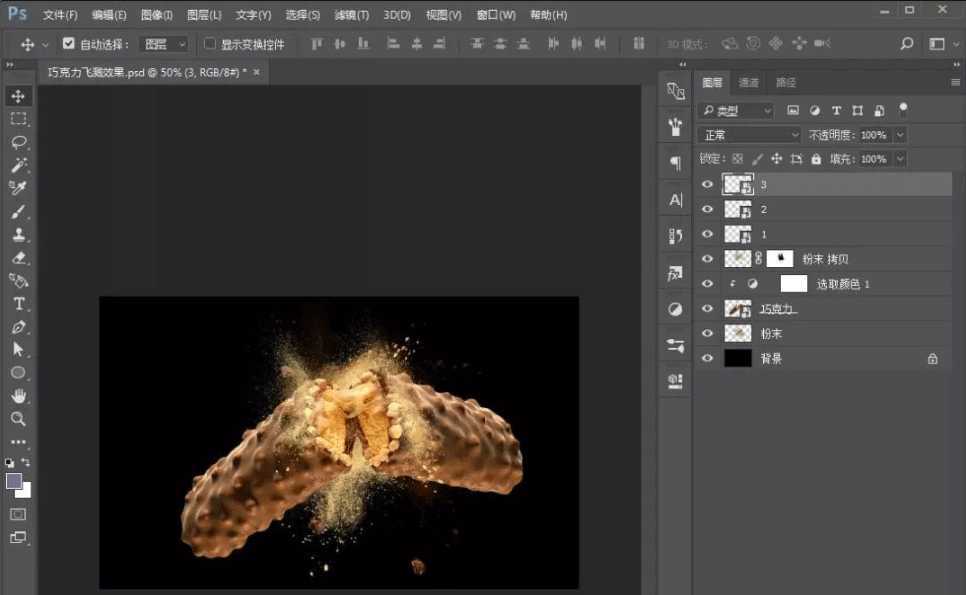Click the 填充 fill percentage field
Image resolution: width=966 pixels, height=595 pixels.
(x=873, y=159)
